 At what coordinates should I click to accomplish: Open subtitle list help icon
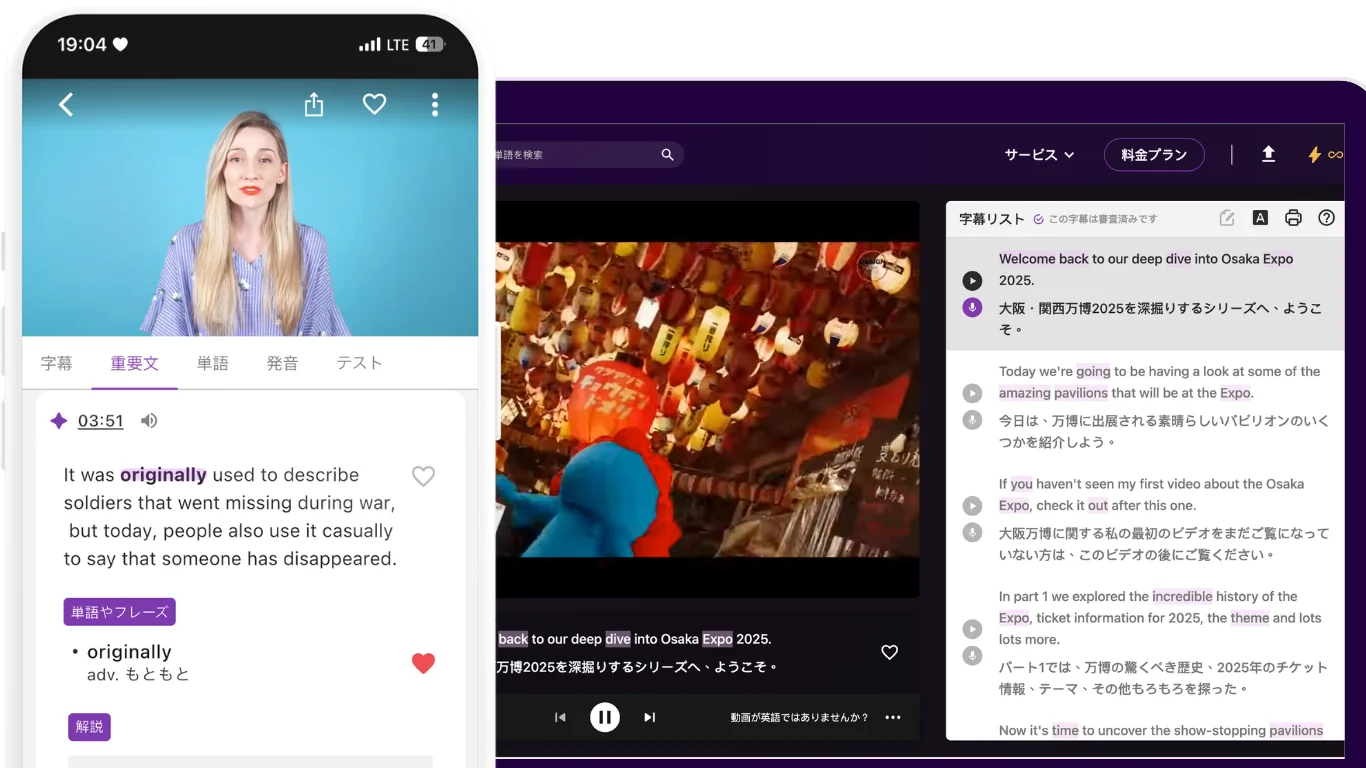coord(1326,218)
